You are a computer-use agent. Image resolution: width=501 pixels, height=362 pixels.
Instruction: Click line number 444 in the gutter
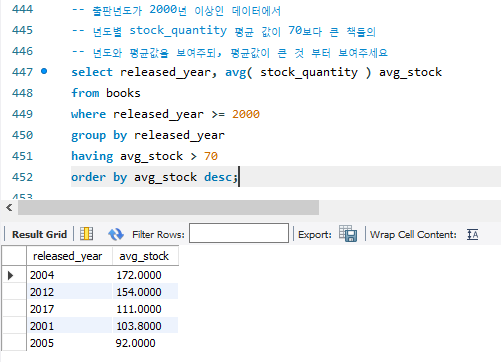coord(22,9)
